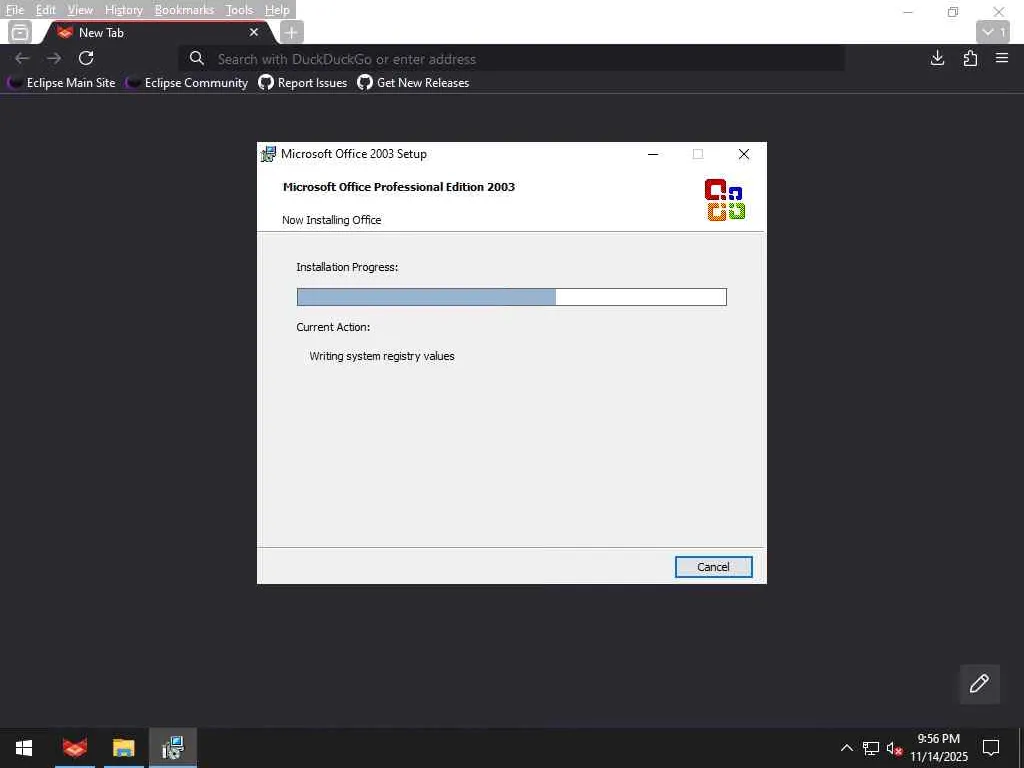The image size is (1024, 768).
Task: Open Eclipse Community bookmark
Action: pyautogui.click(x=187, y=83)
